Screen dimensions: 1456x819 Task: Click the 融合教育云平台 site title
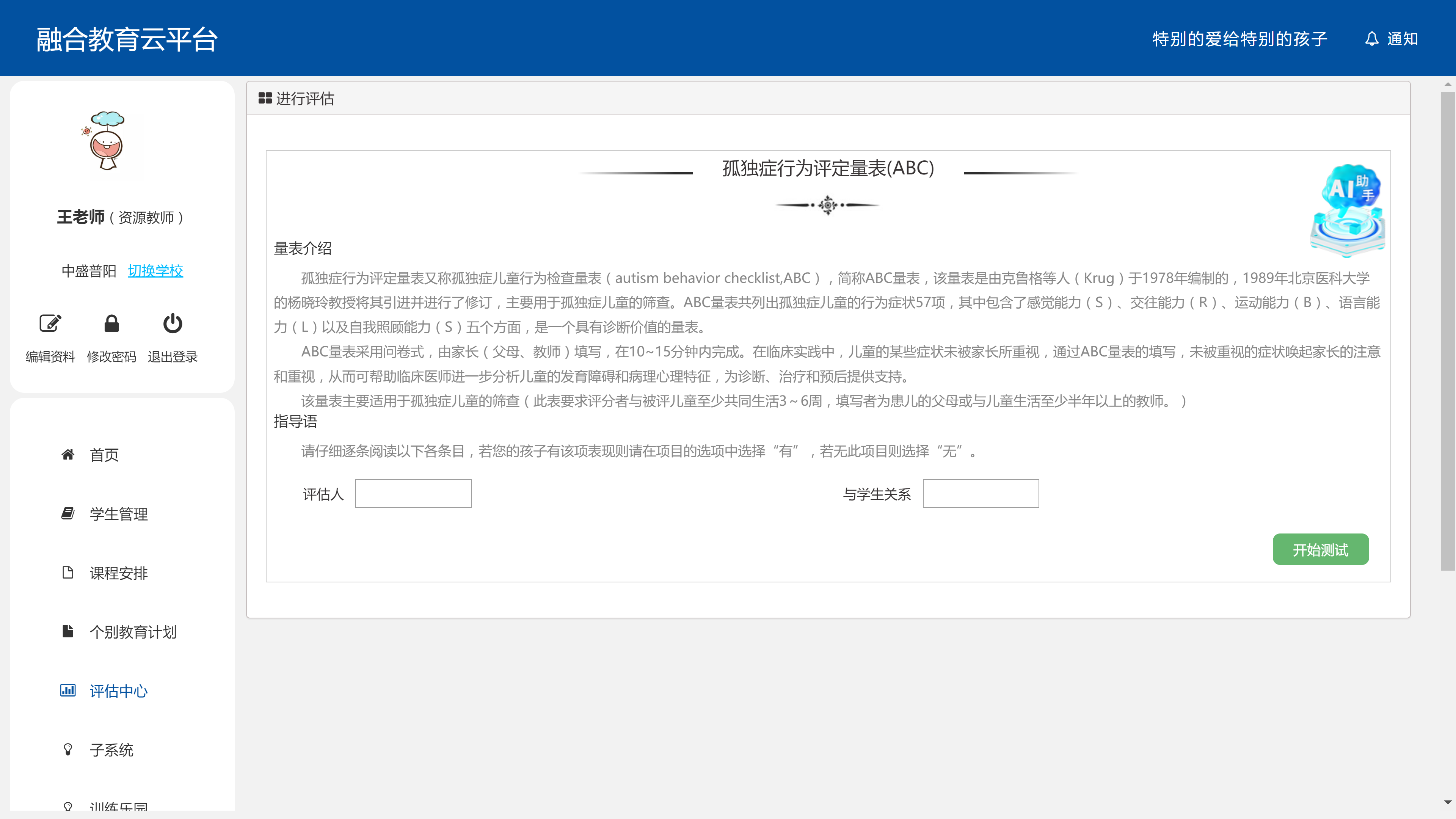127,39
